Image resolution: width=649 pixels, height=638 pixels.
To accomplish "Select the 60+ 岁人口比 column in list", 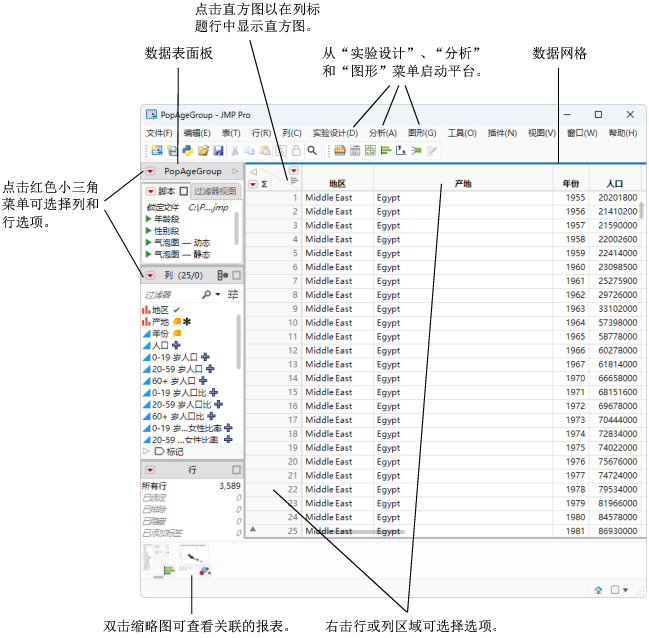I will point(179,416).
